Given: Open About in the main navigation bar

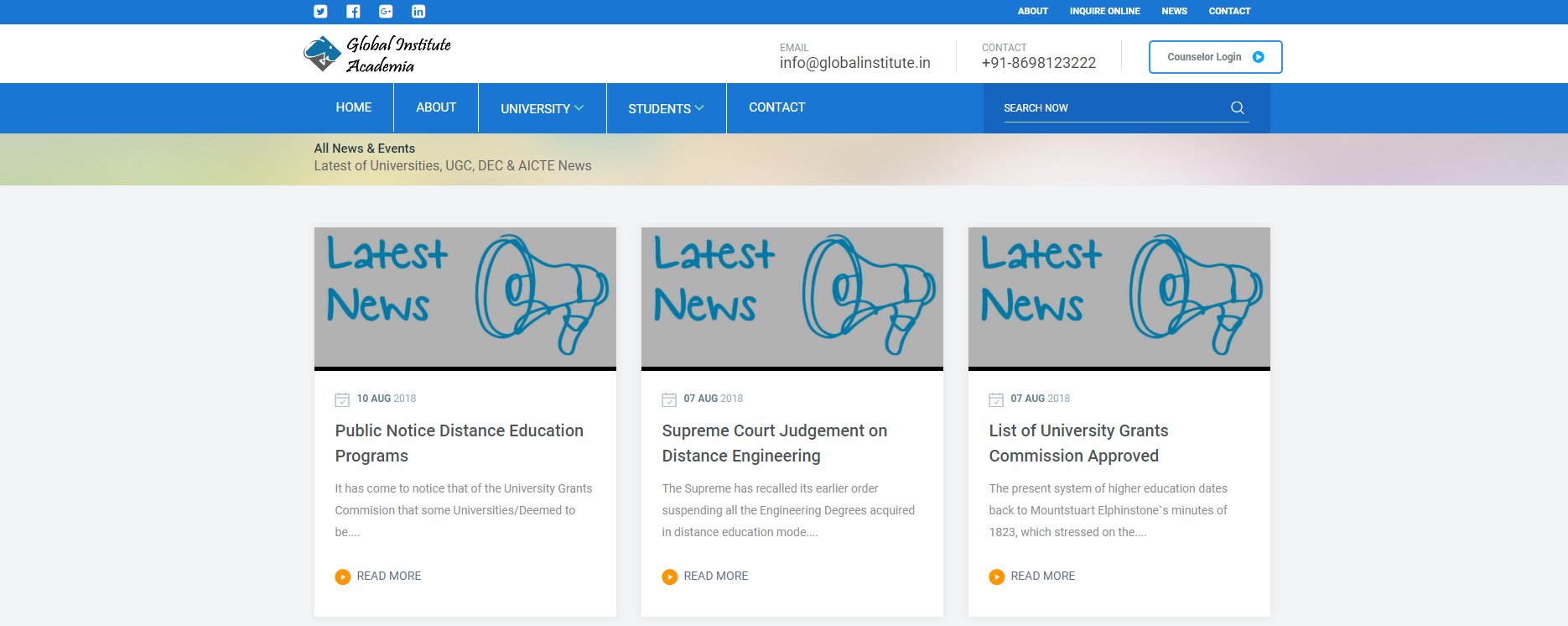Looking at the screenshot, I should (x=436, y=107).
